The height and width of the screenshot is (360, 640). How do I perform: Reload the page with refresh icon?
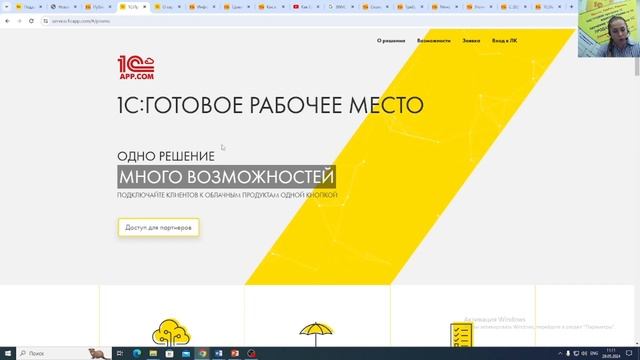click(x=31, y=21)
